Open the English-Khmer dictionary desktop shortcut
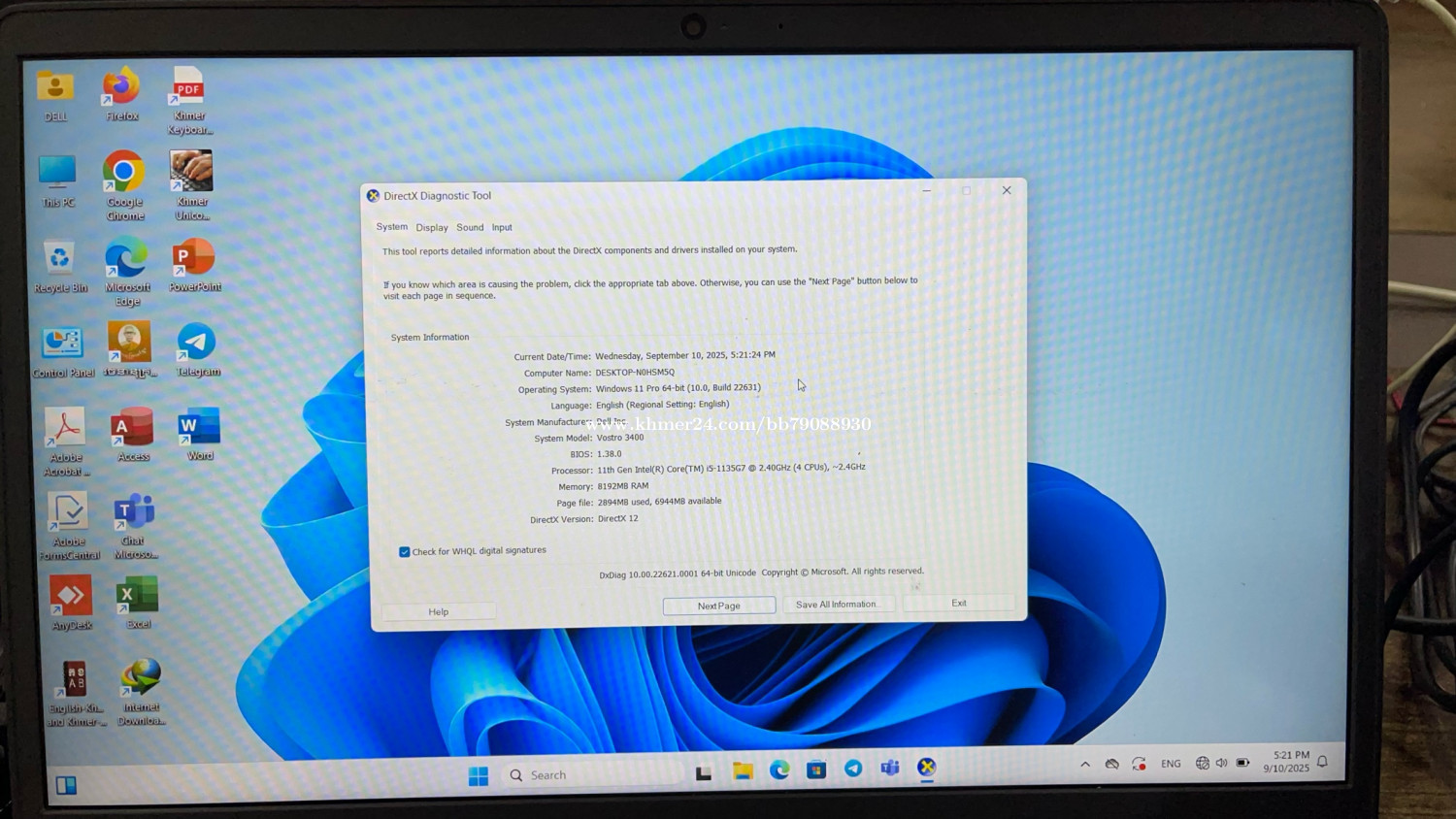 tap(74, 694)
